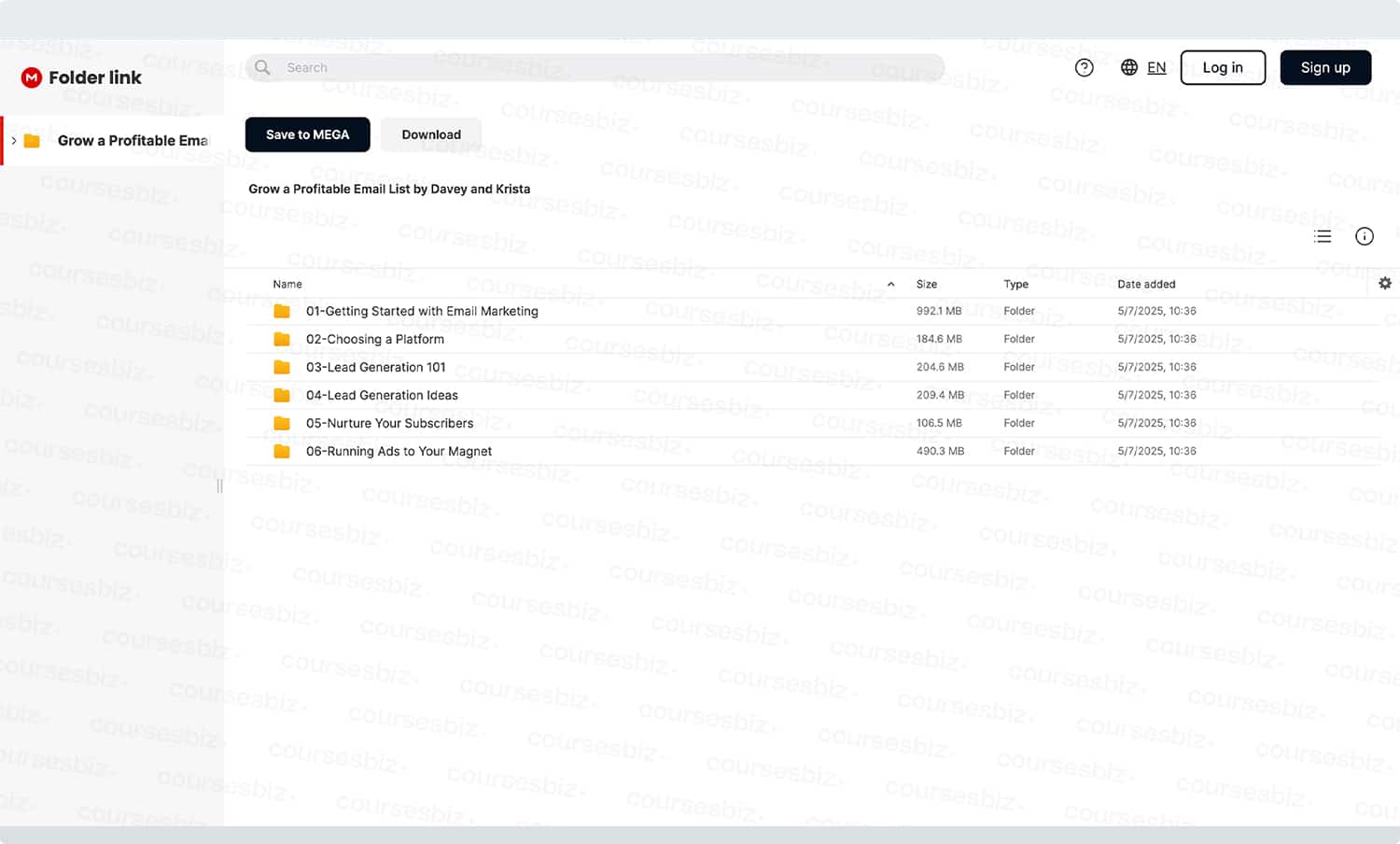Select 05-Nurture Your Subscribers folder name
The height and width of the screenshot is (844, 1400).
[389, 423]
